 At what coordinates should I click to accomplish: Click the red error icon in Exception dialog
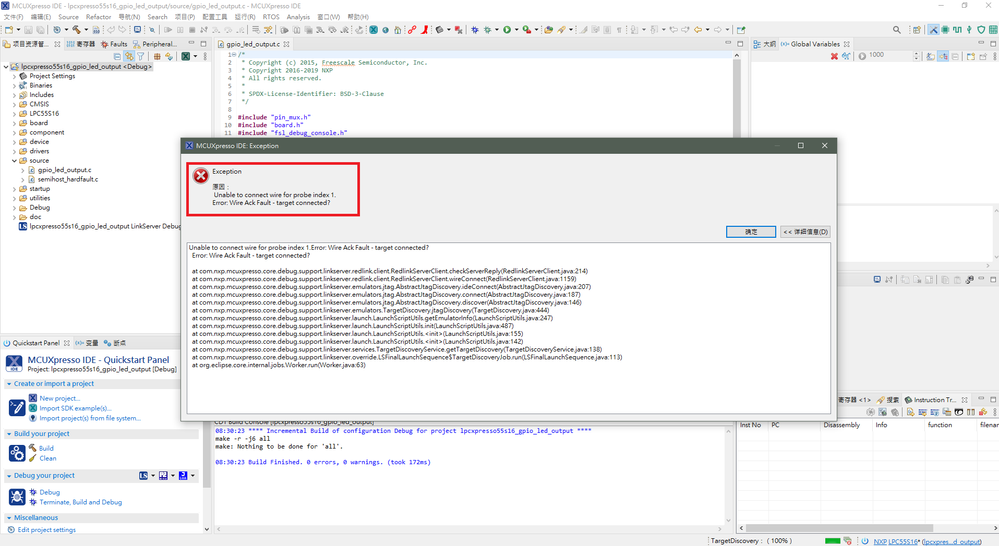tap(201, 175)
